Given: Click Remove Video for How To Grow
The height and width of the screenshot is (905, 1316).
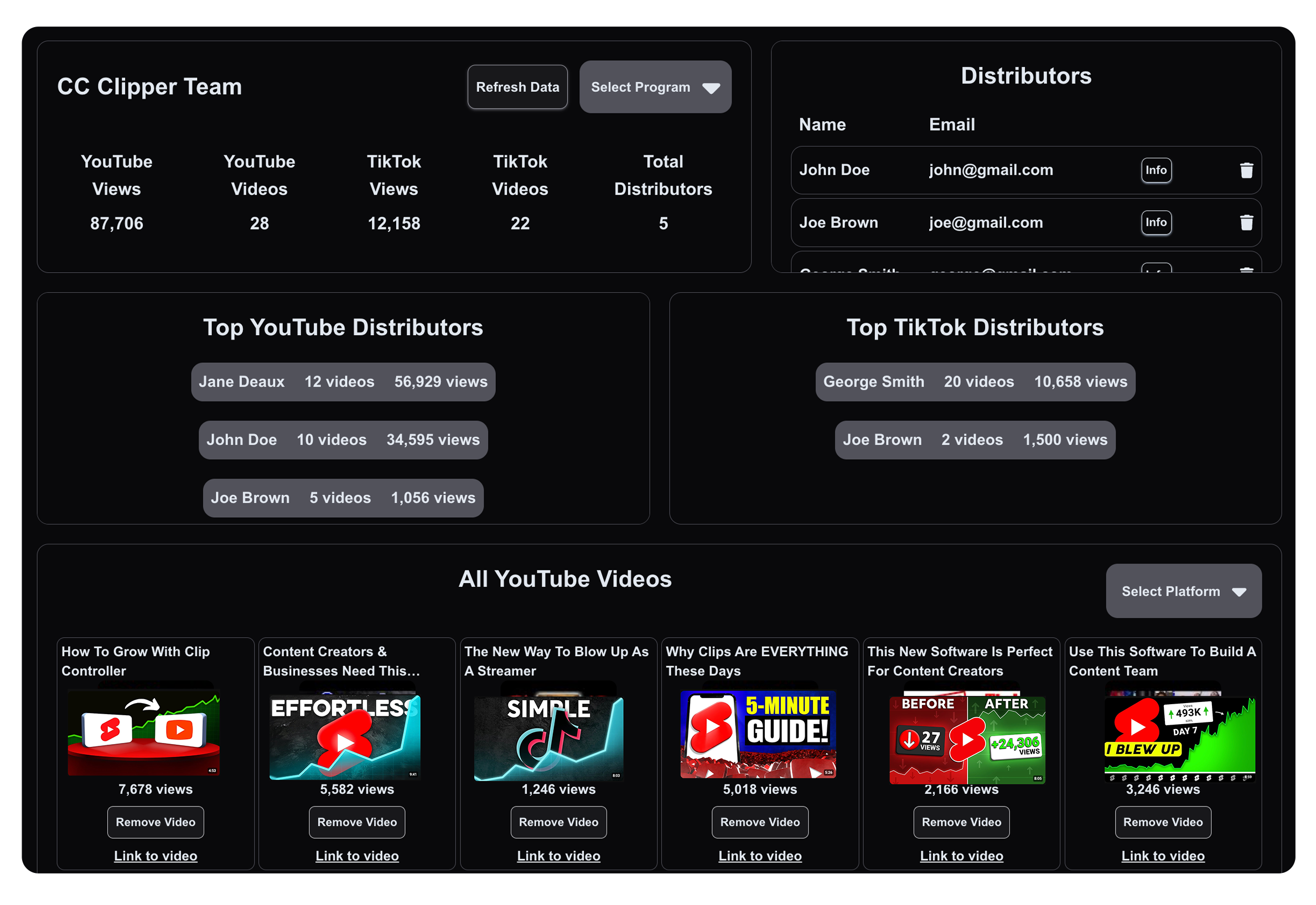Looking at the screenshot, I should click(x=154, y=822).
